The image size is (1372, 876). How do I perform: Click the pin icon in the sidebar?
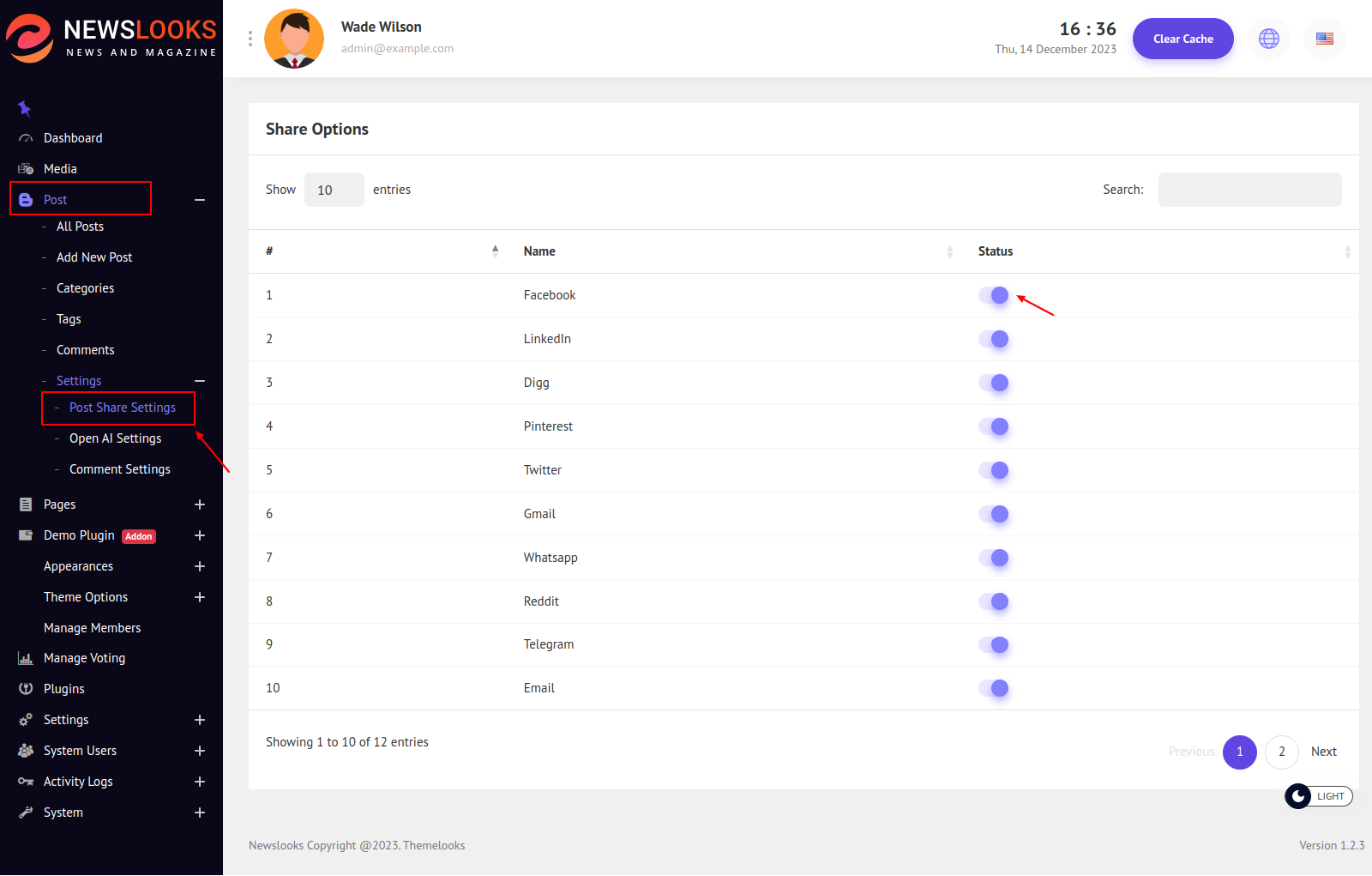[x=24, y=108]
